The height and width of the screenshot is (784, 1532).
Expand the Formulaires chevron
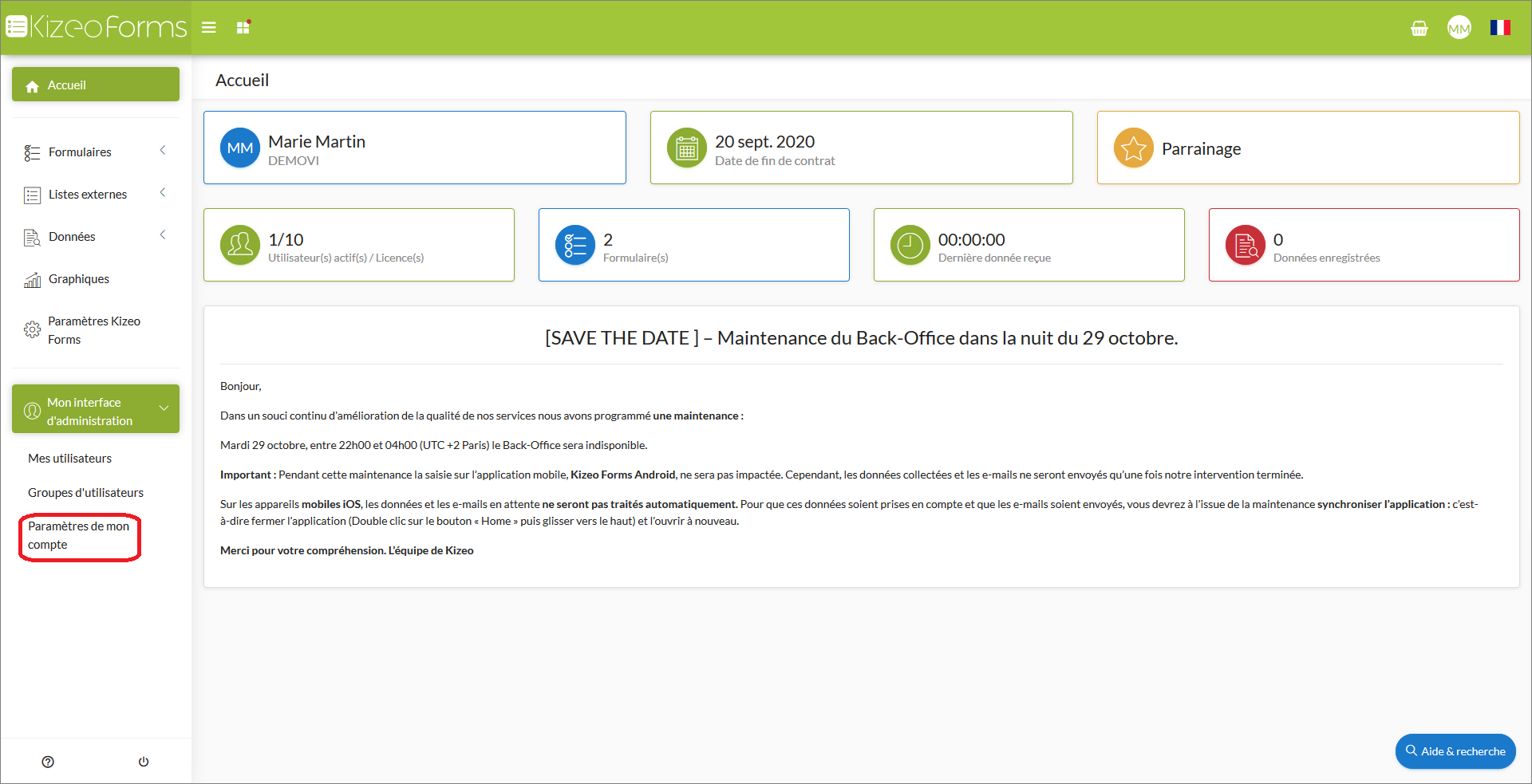coord(163,151)
